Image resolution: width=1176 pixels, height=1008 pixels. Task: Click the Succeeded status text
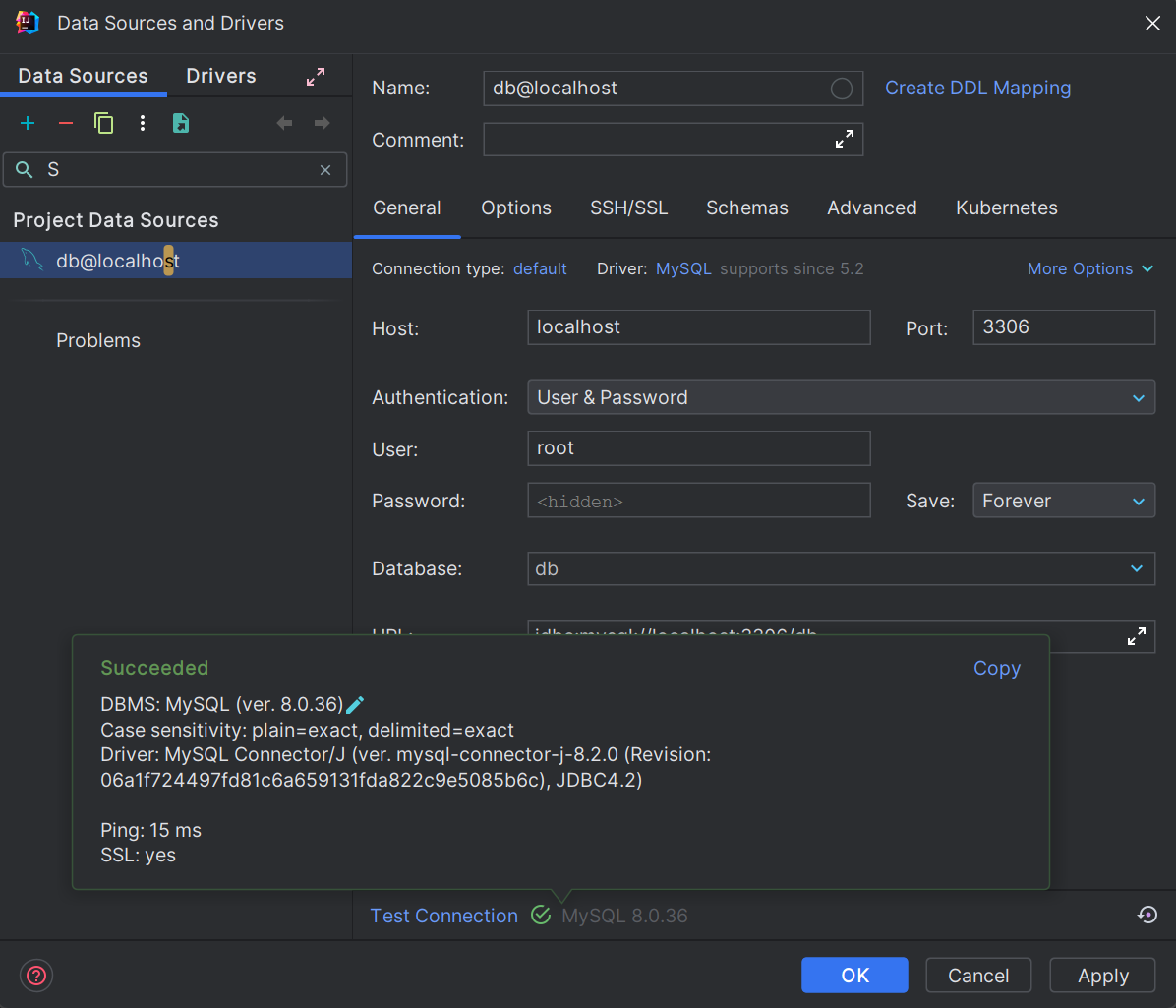click(x=154, y=668)
